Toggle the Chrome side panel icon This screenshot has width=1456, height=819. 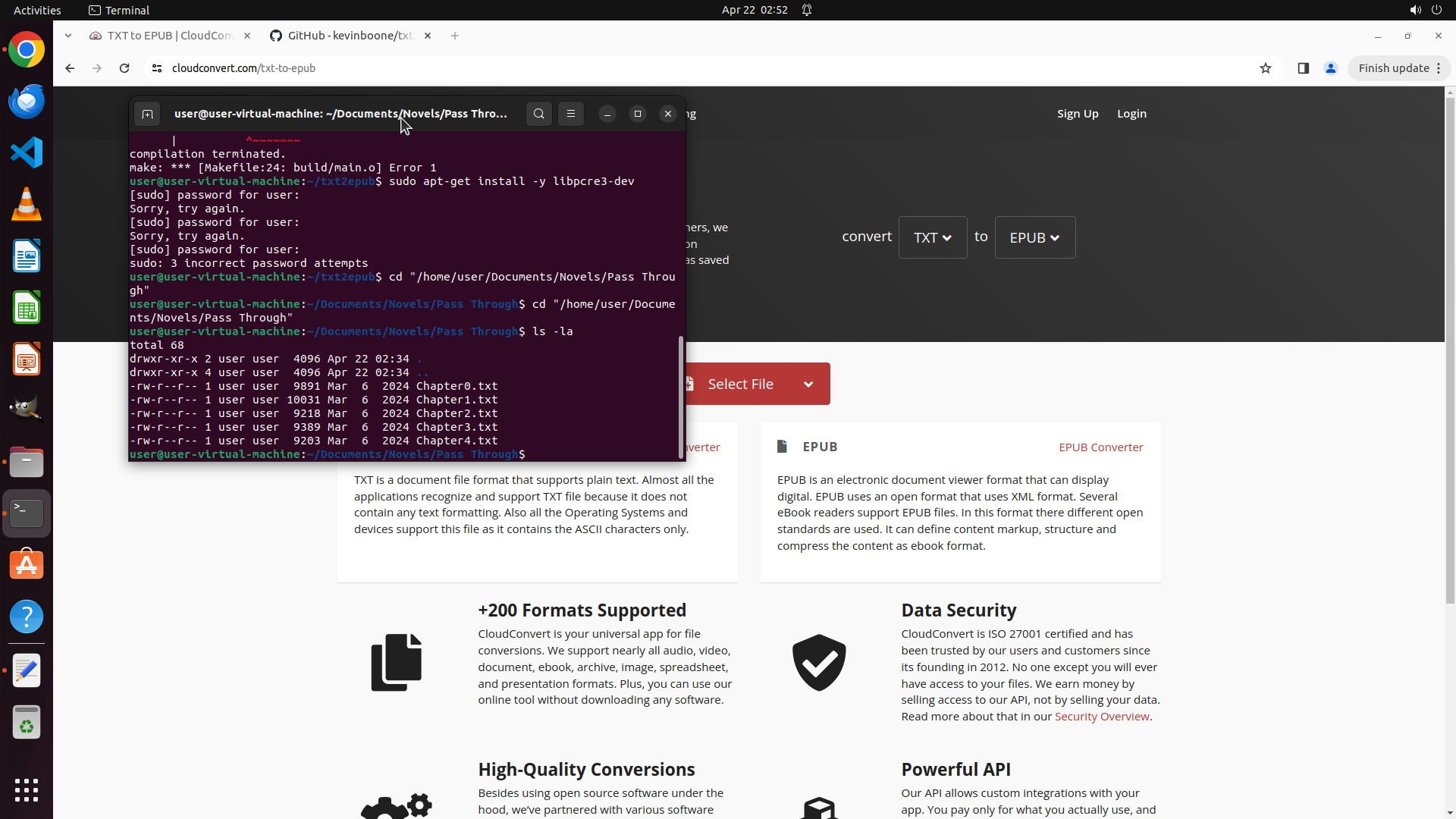[1303, 68]
